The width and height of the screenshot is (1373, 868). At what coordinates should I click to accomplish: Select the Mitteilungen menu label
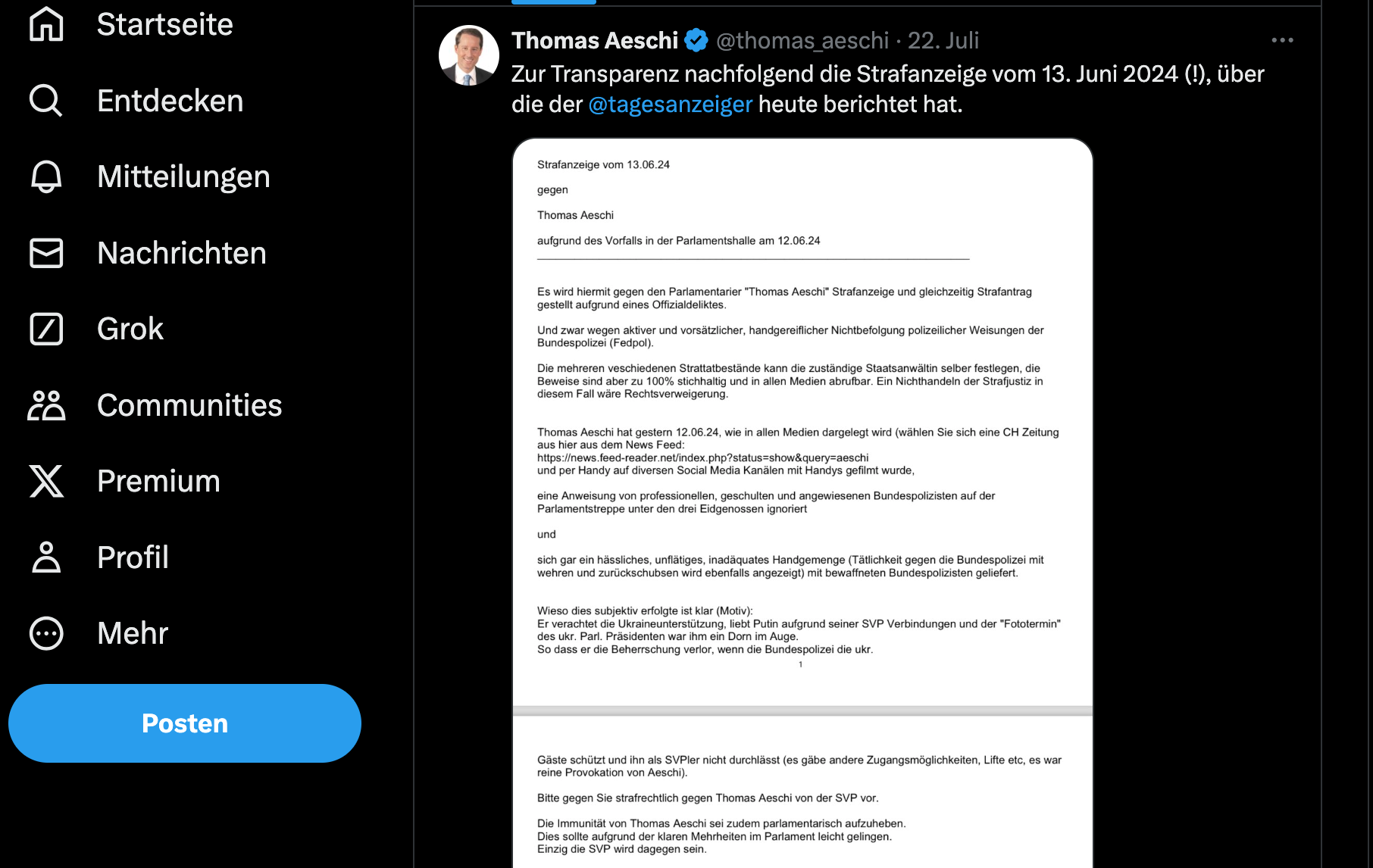point(183,176)
